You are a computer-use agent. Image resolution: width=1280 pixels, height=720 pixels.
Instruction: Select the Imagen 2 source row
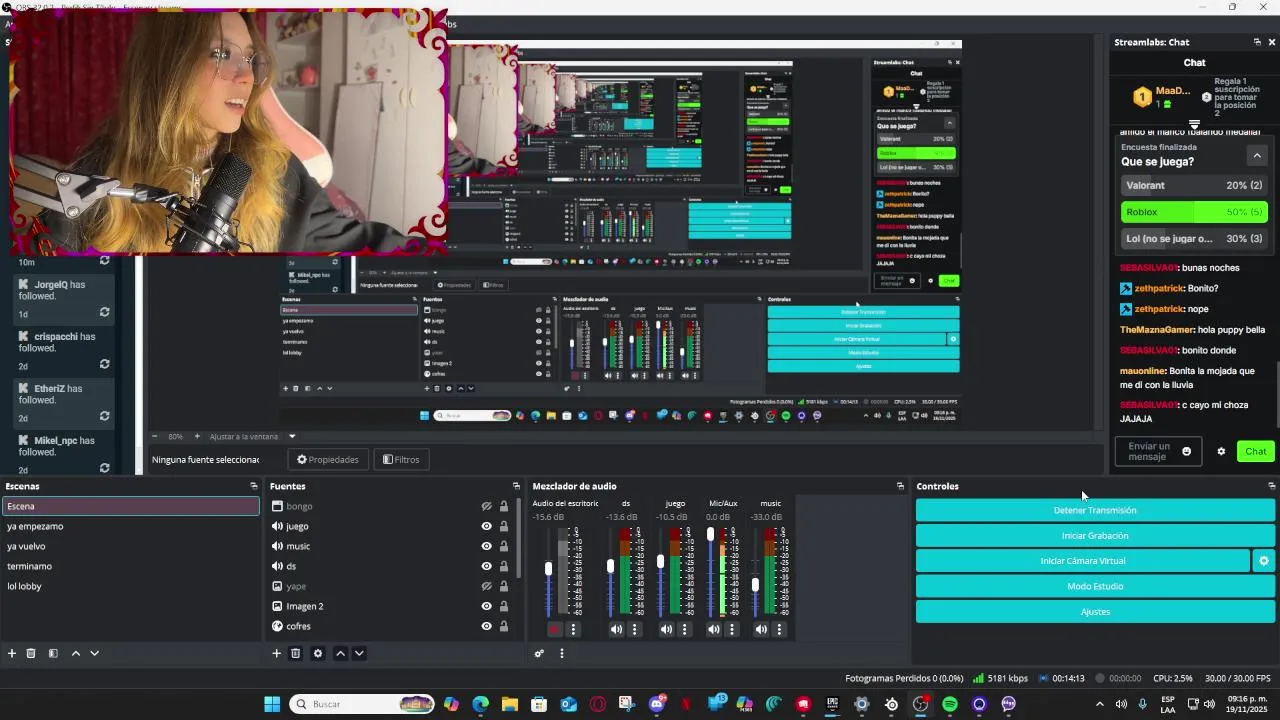coord(394,606)
